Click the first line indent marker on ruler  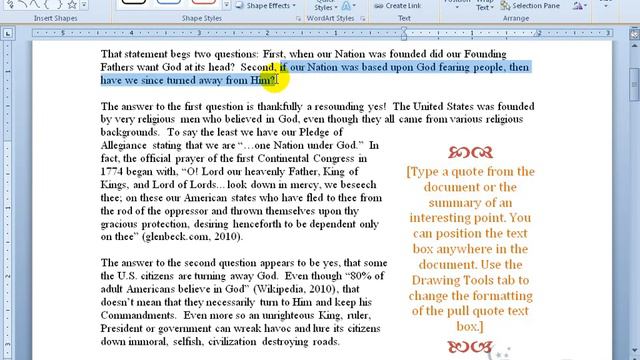tap(404, 30)
